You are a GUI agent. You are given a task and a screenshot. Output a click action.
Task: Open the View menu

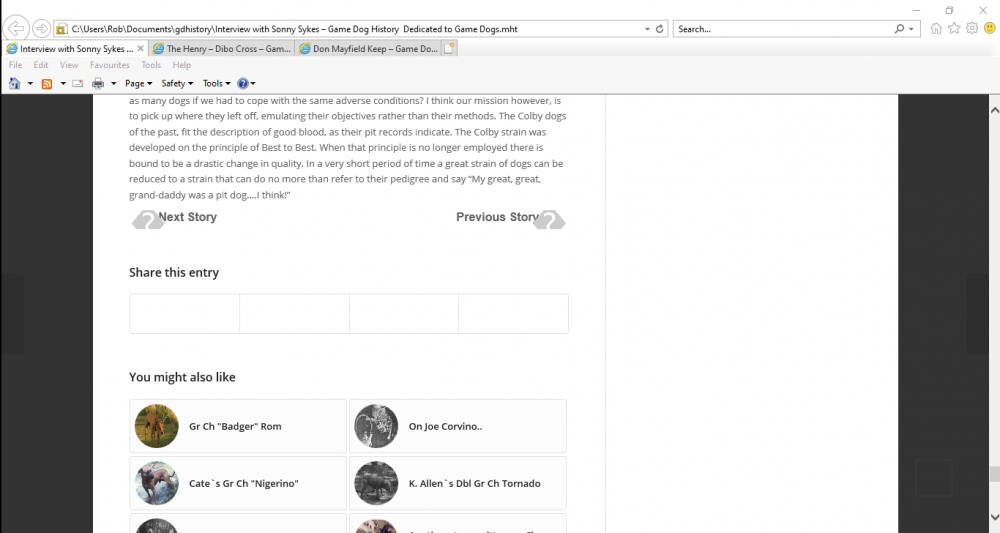[69, 65]
